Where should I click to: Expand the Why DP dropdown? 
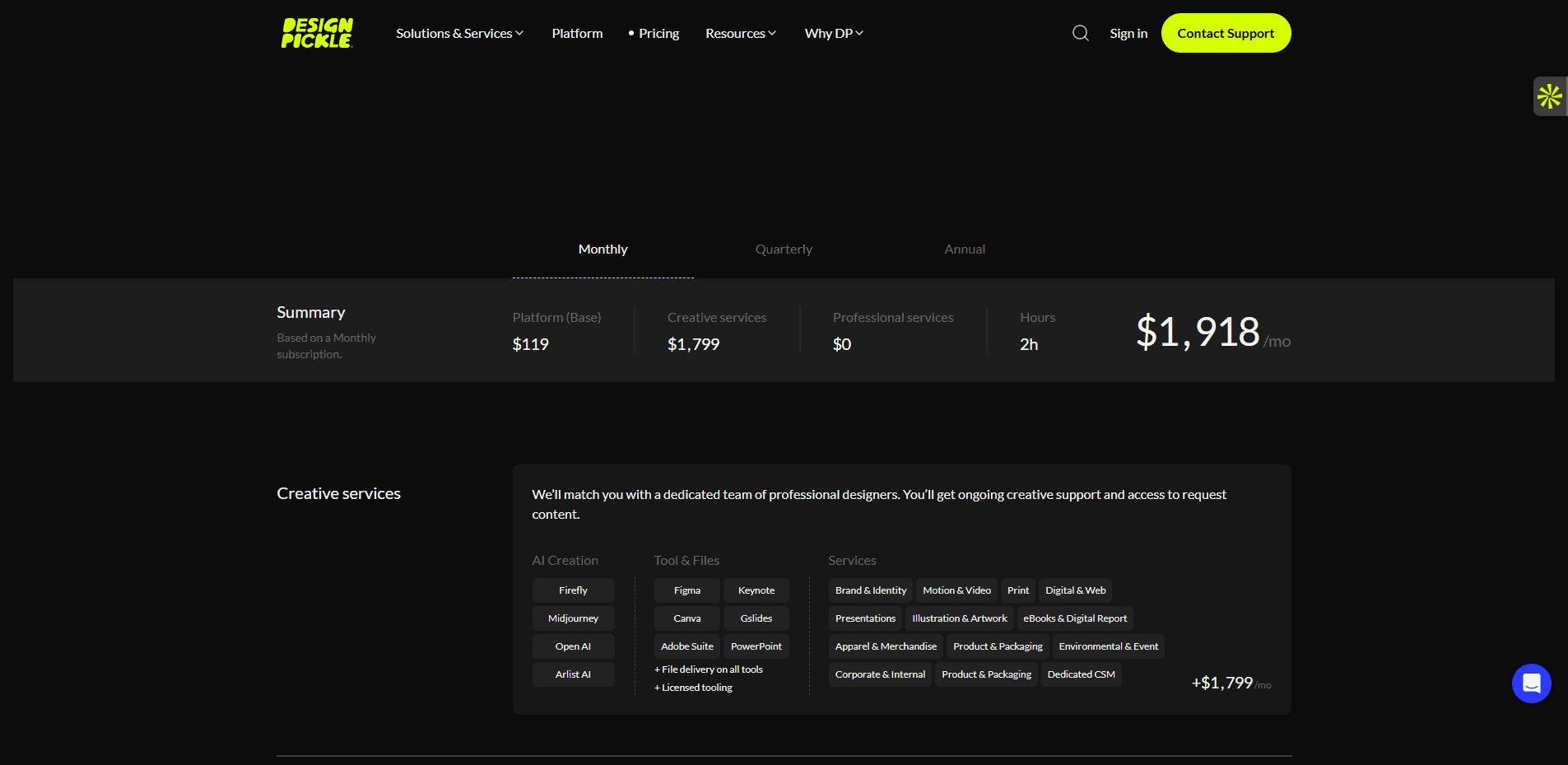(x=833, y=33)
